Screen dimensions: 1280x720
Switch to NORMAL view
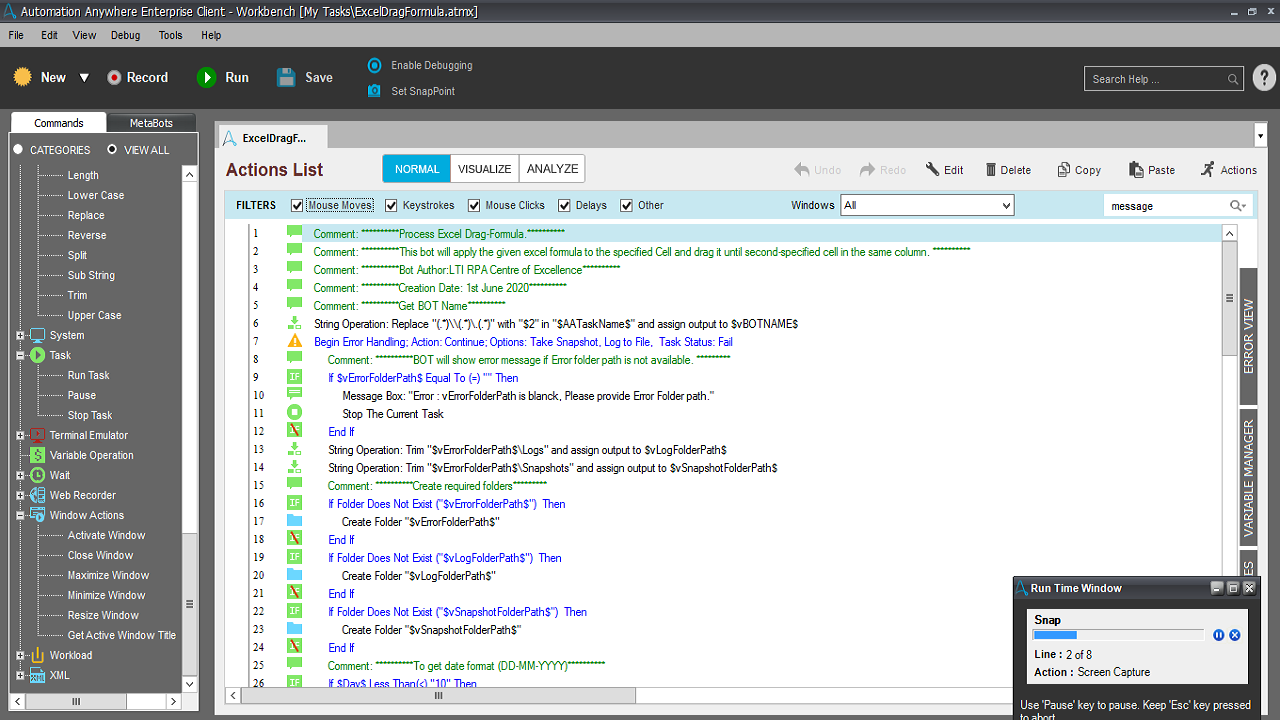point(417,169)
